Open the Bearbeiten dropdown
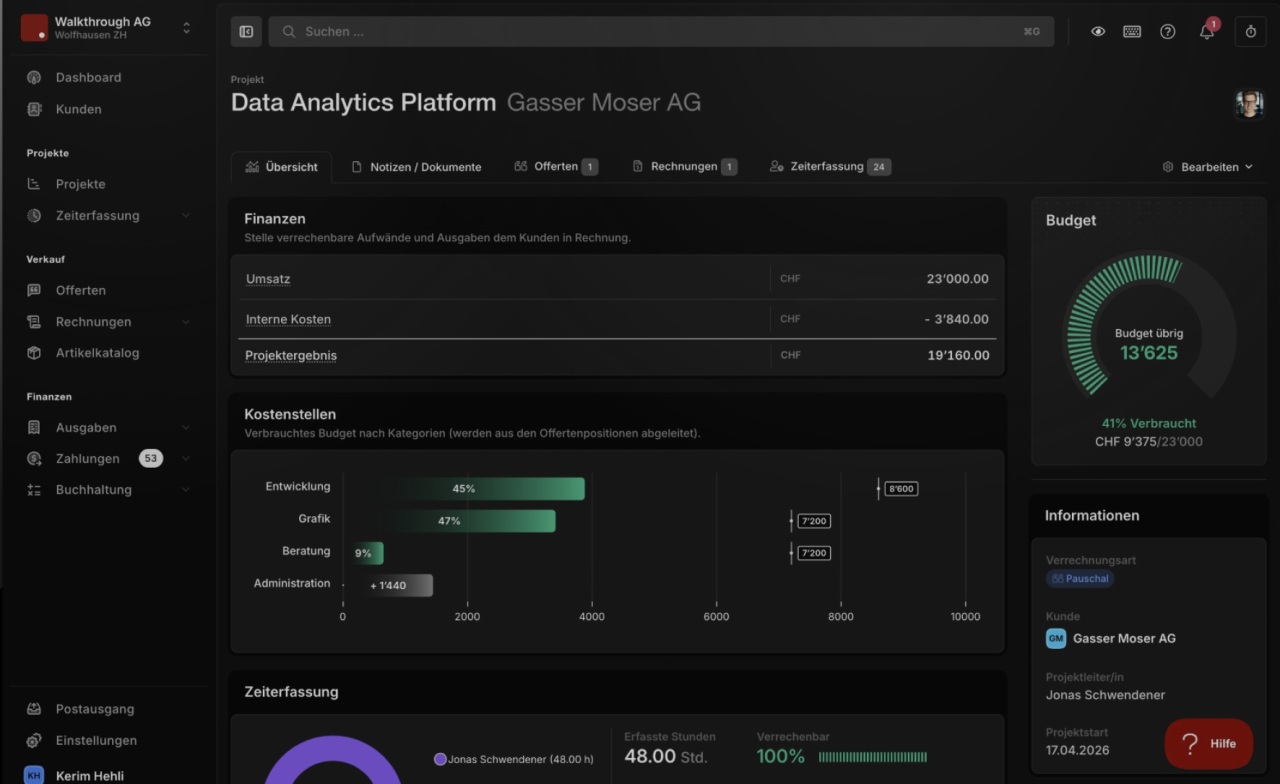This screenshot has width=1280, height=784. [1207, 167]
